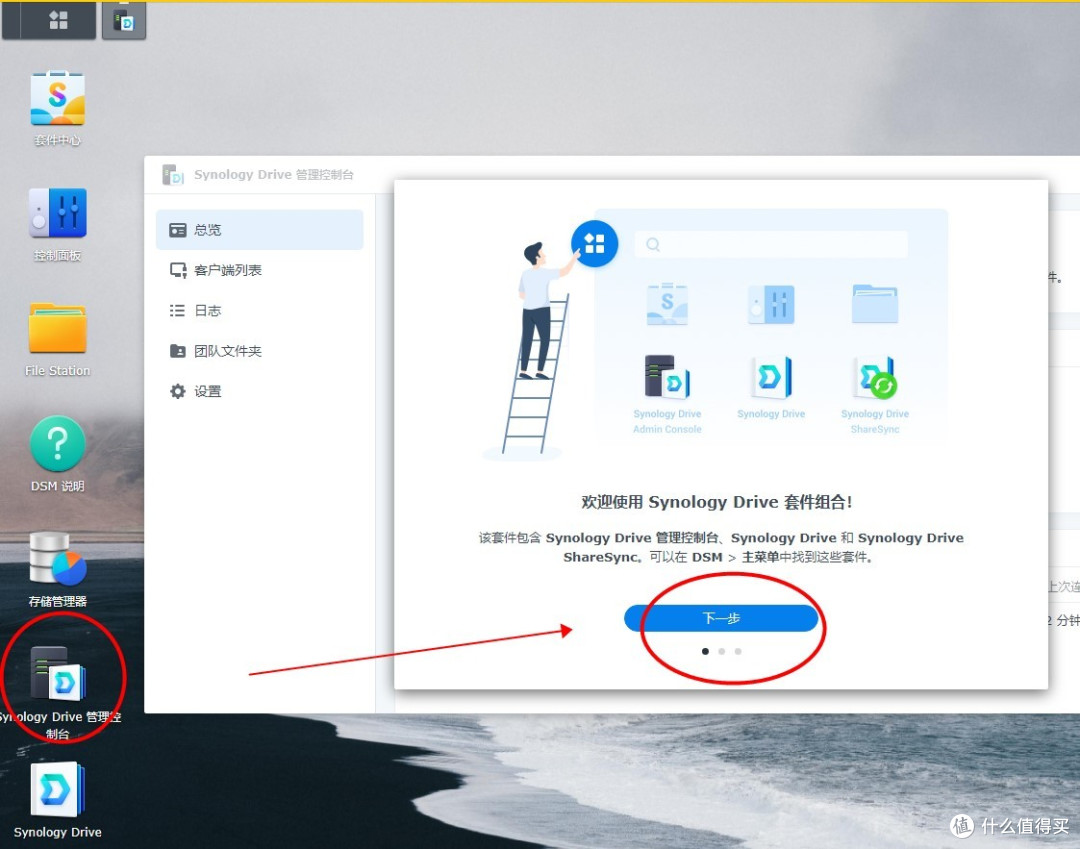
Task: Click the 客户端列表 monitor icon in sidebar
Action: coord(177,269)
